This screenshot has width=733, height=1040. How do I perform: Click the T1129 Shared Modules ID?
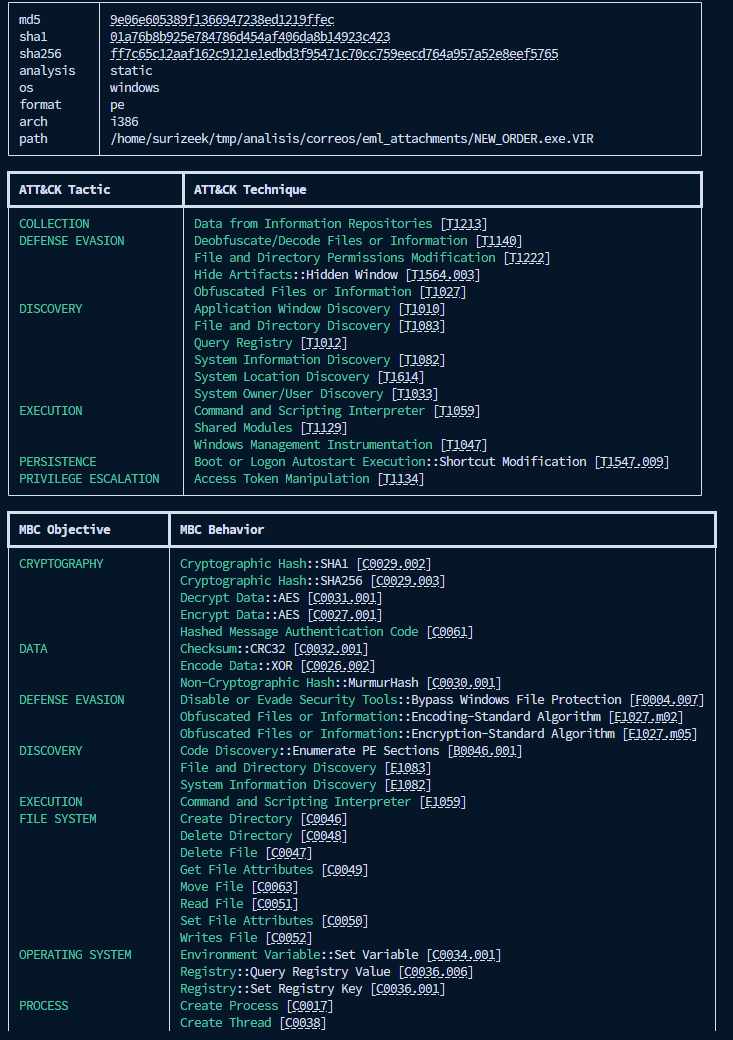pyautogui.click(x=324, y=428)
